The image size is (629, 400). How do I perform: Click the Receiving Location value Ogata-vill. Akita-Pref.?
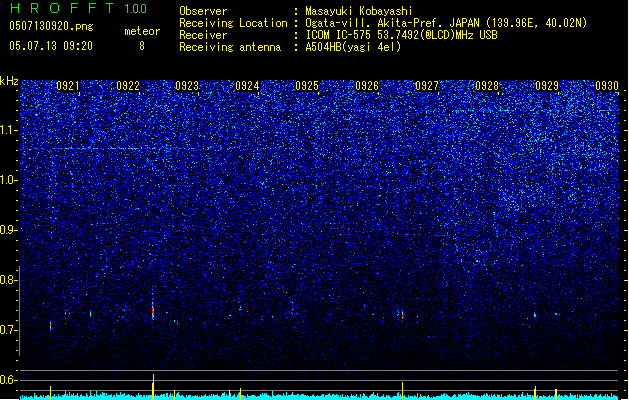375,23
